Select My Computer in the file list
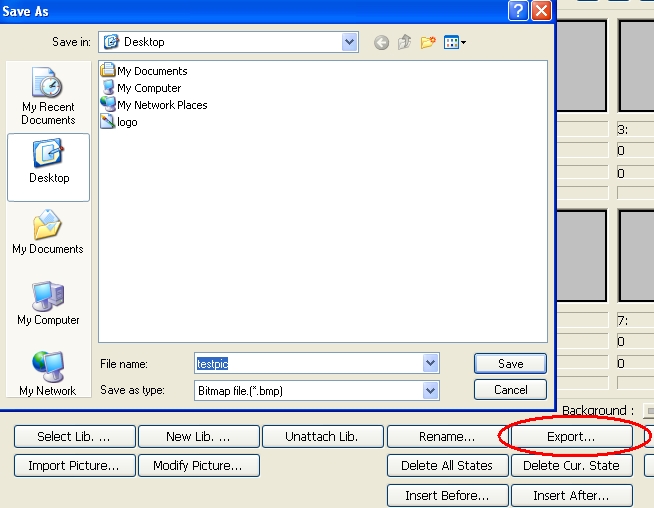This screenshot has height=508, width=654. [141, 88]
